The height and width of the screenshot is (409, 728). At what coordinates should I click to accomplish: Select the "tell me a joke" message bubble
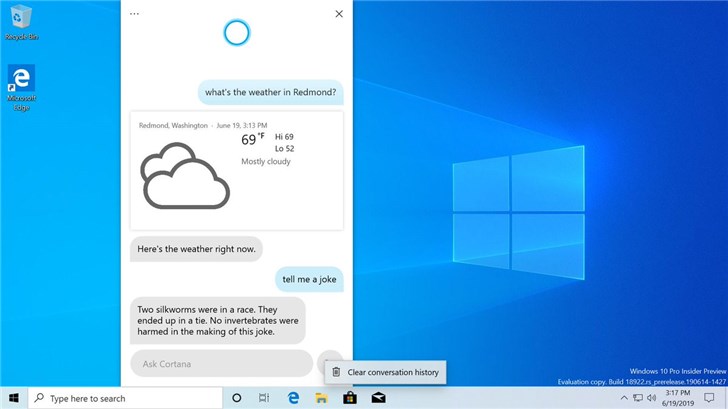point(309,278)
